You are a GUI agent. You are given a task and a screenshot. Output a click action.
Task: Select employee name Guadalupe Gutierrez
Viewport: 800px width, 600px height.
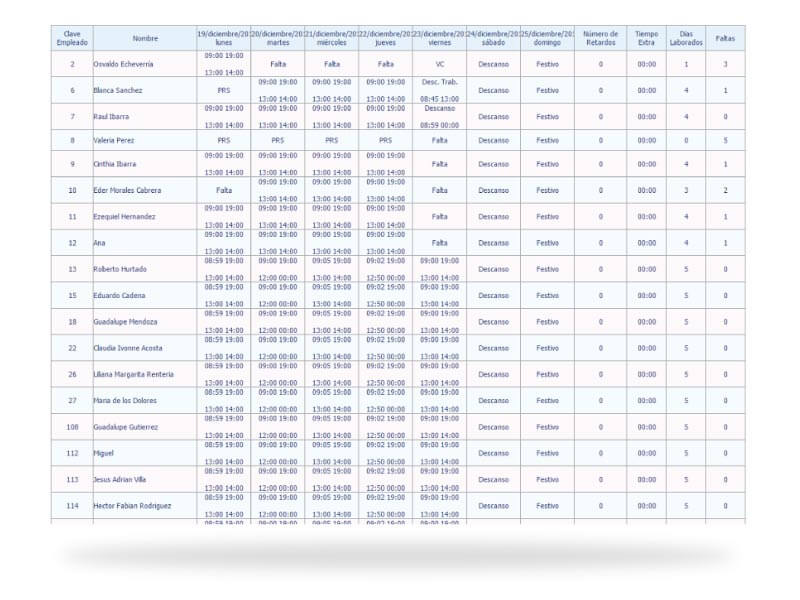click(x=126, y=427)
